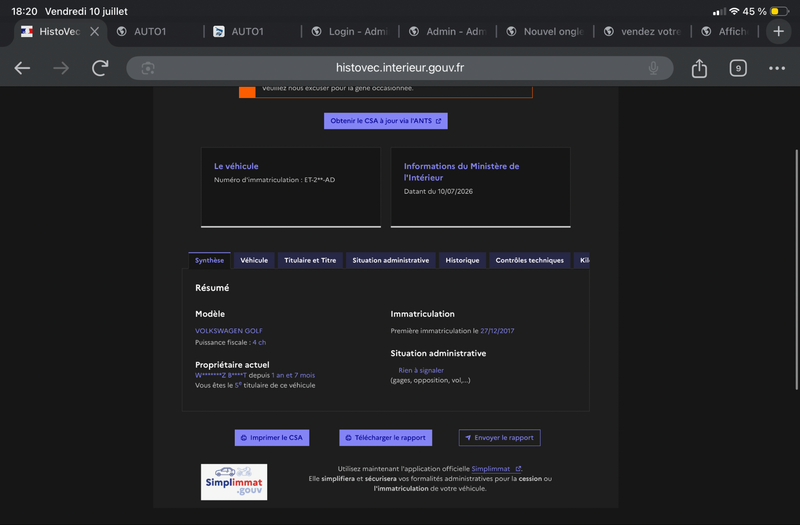Viewport: 800px width, 525px height.
Task: Click Rien à signaler status text
Action: 421,370
